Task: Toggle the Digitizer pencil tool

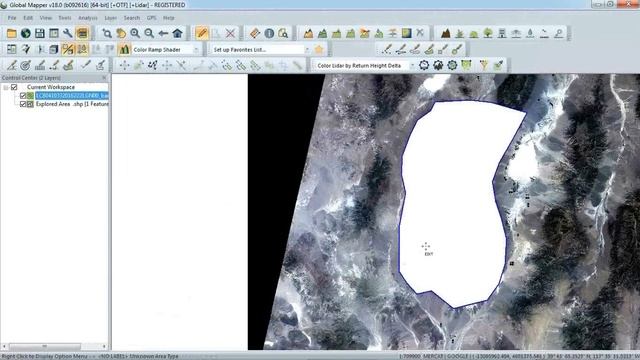Action: (x=202, y=33)
